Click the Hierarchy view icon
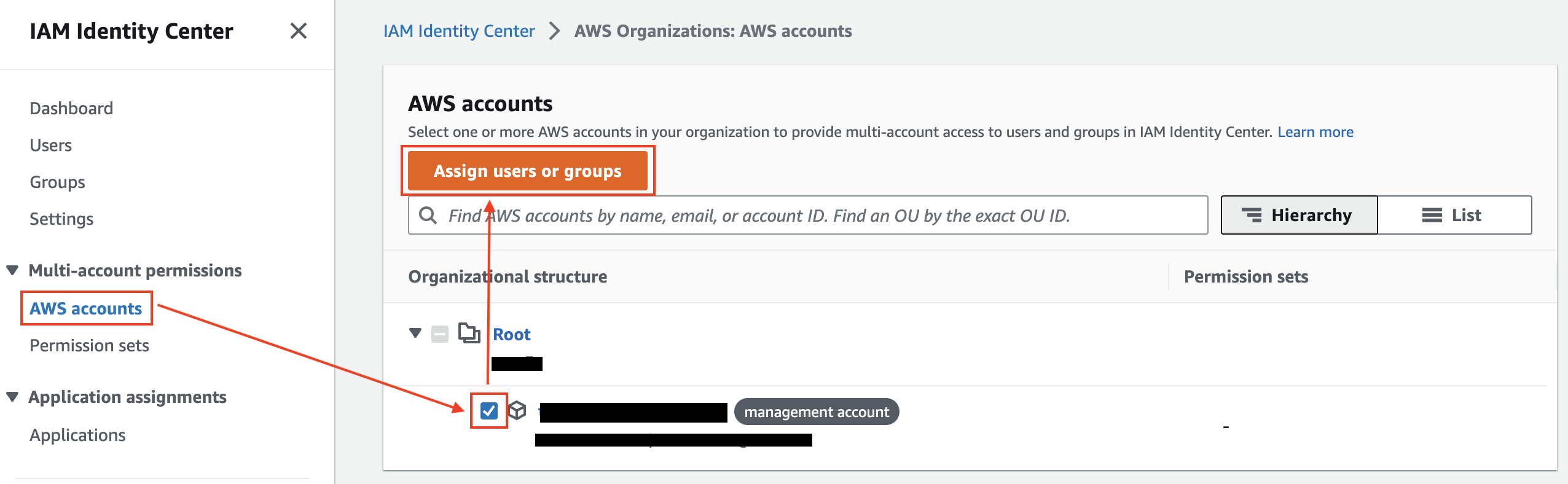The width and height of the screenshot is (1568, 484). pos(1252,215)
